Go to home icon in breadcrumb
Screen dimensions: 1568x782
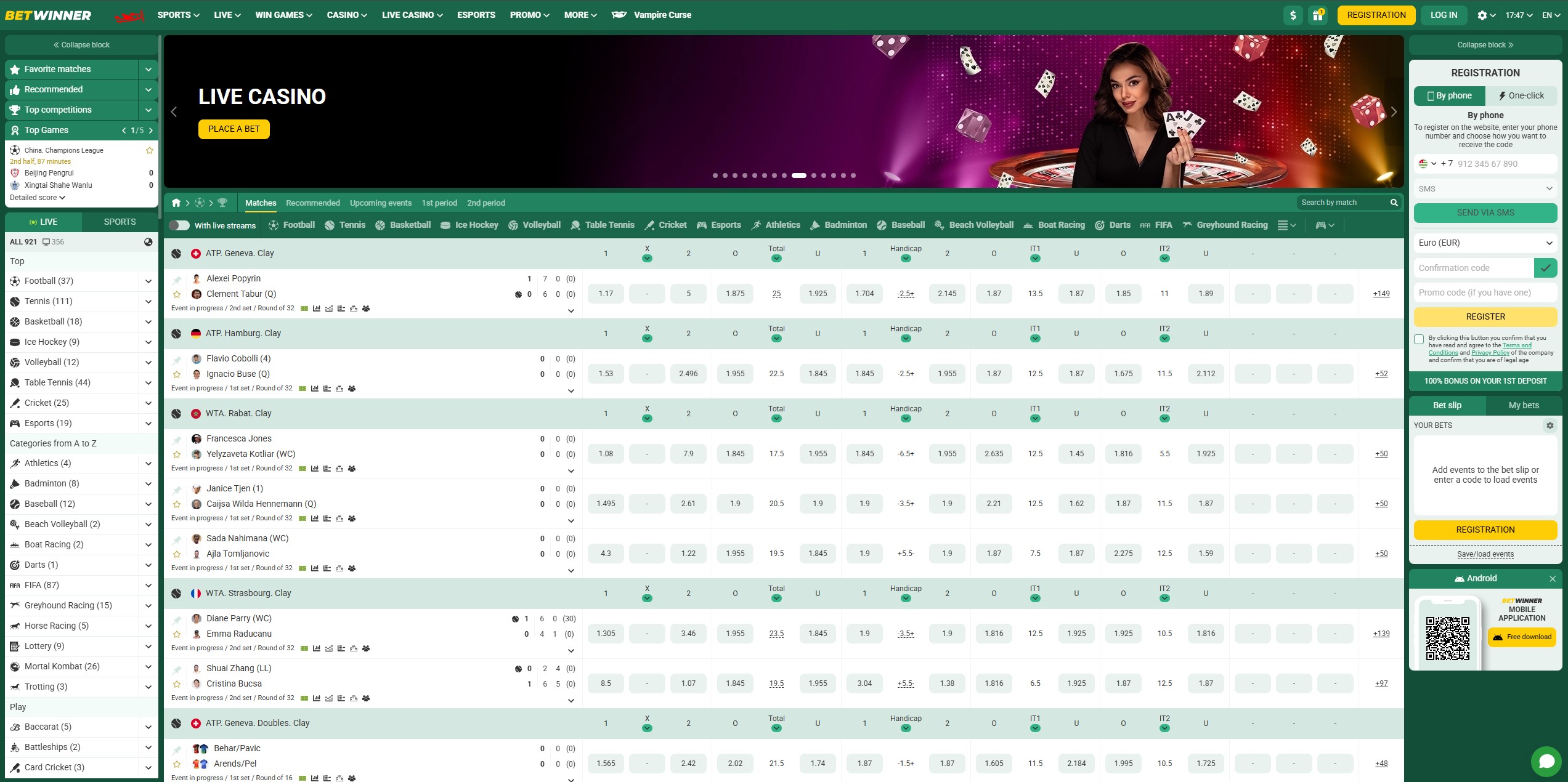click(176, 203)
